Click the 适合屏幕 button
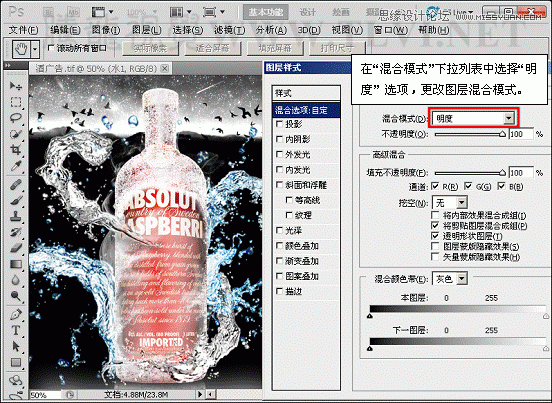The height and width of the screenshot is (403, 552). [x=212, y=49]
